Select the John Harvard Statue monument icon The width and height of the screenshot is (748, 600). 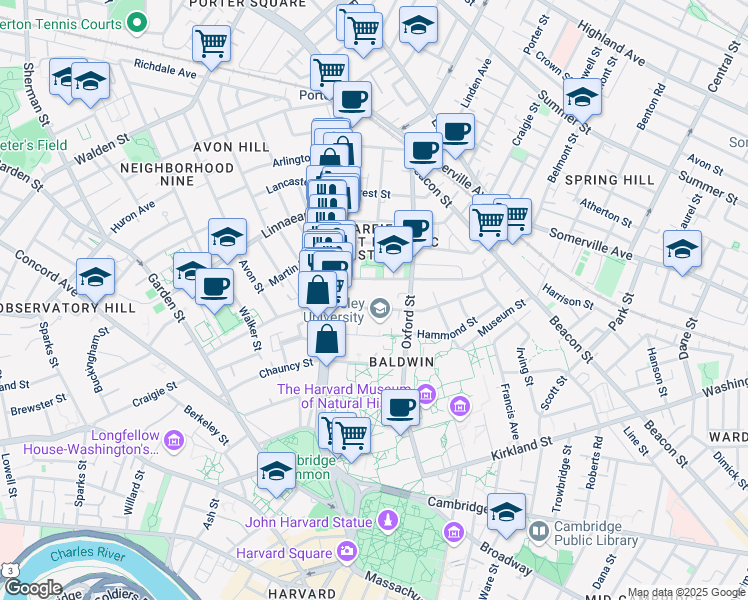[387, 521]
